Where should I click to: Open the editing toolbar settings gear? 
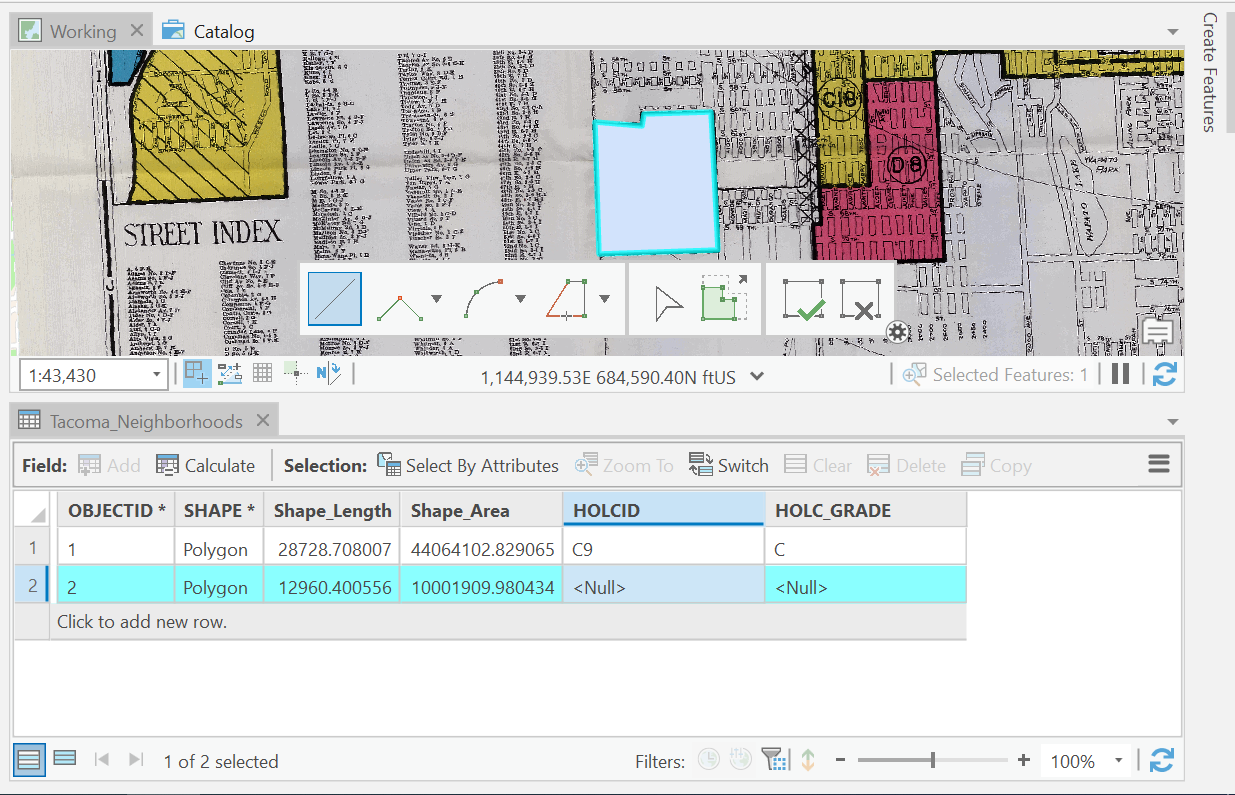click(898, 333)
